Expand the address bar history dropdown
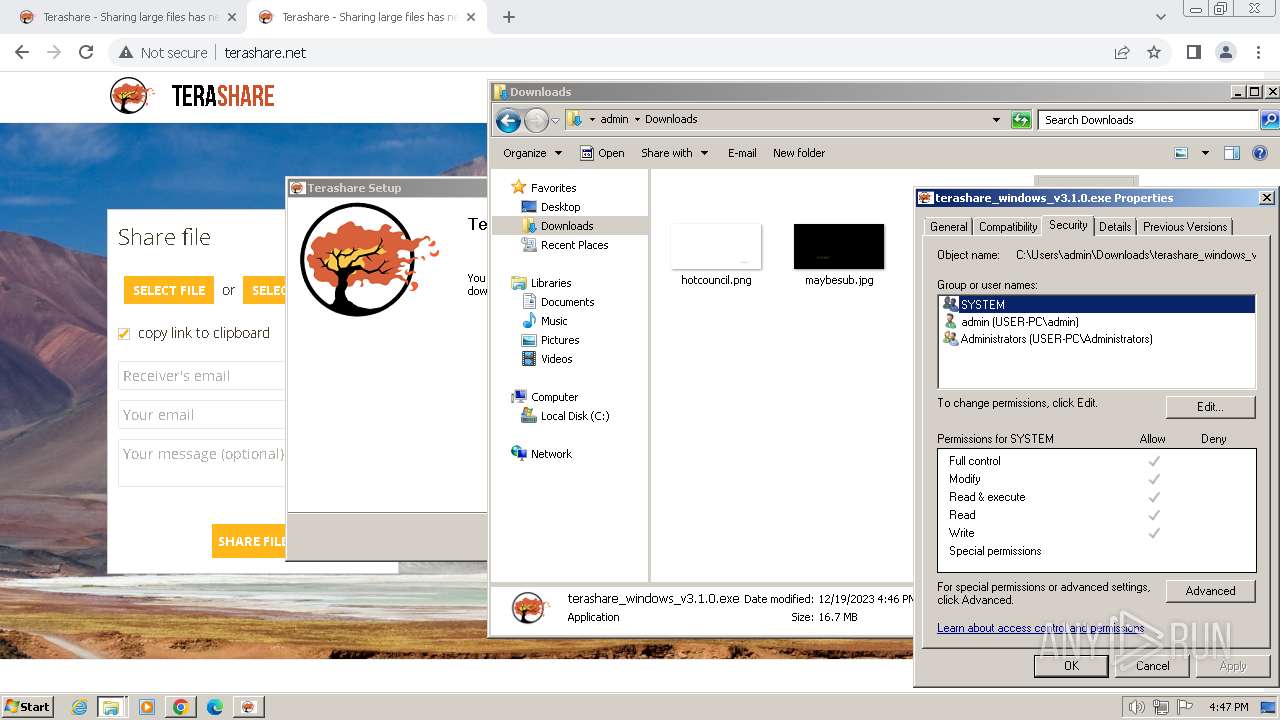The width and height of the screenshot is (1280, 720). (996, 120)
